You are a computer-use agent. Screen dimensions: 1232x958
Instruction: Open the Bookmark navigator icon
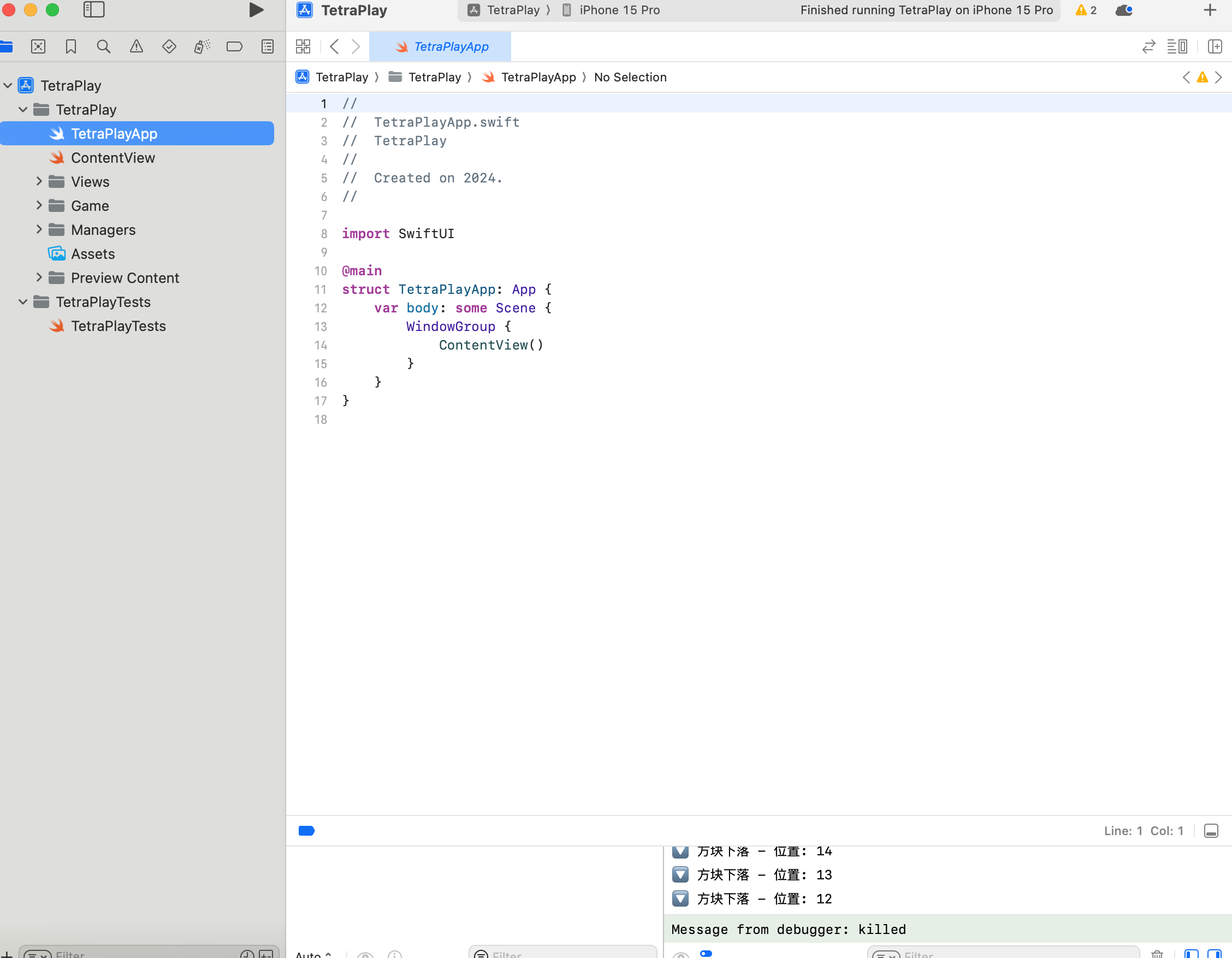[x=70, y=46]
